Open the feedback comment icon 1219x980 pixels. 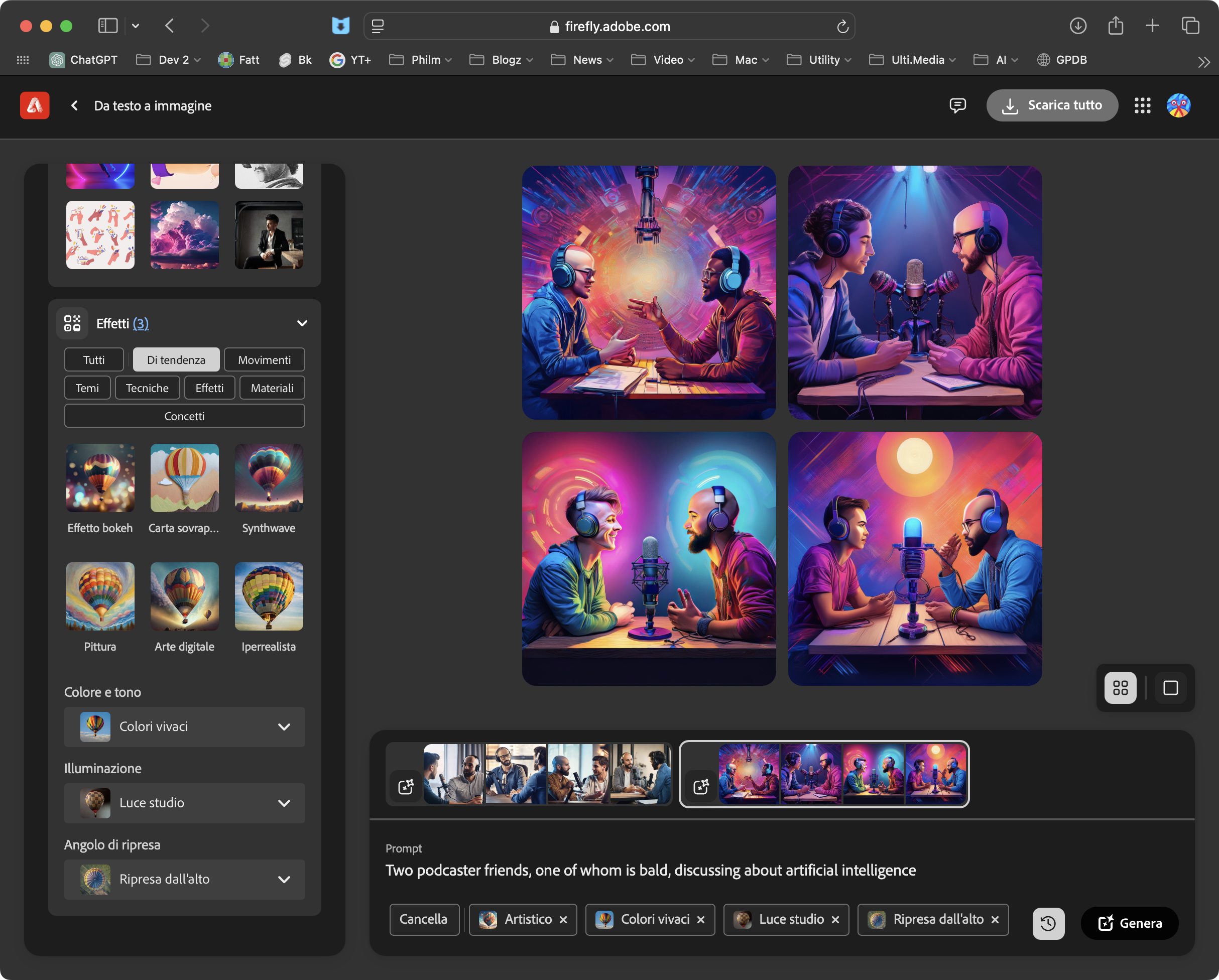point(957,105)
